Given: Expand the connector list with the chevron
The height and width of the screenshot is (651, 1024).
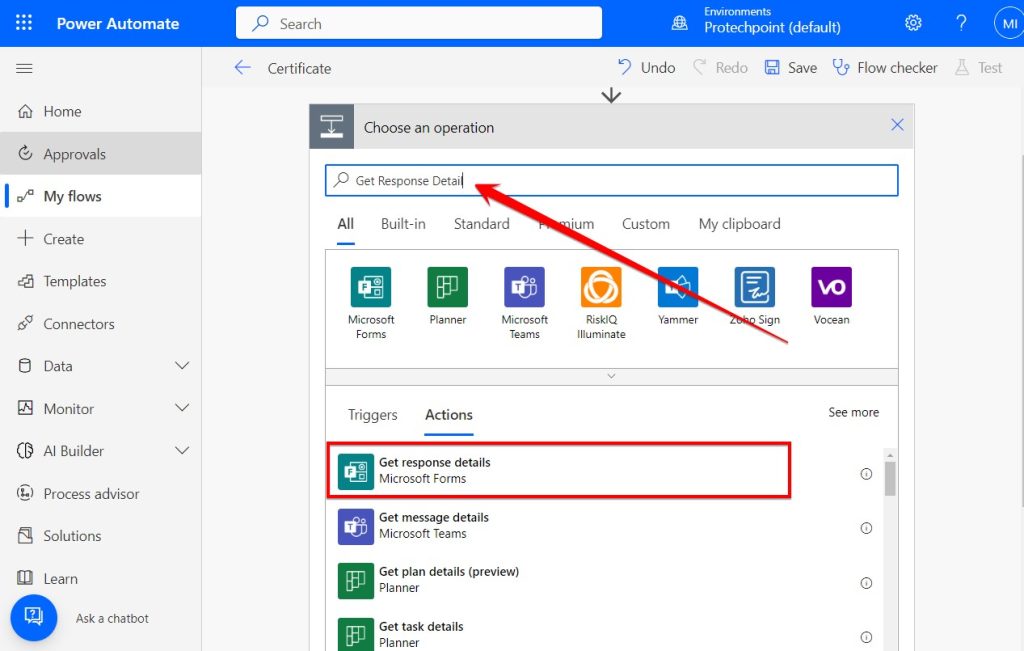Looking at the screenshot, I should 611,376.
